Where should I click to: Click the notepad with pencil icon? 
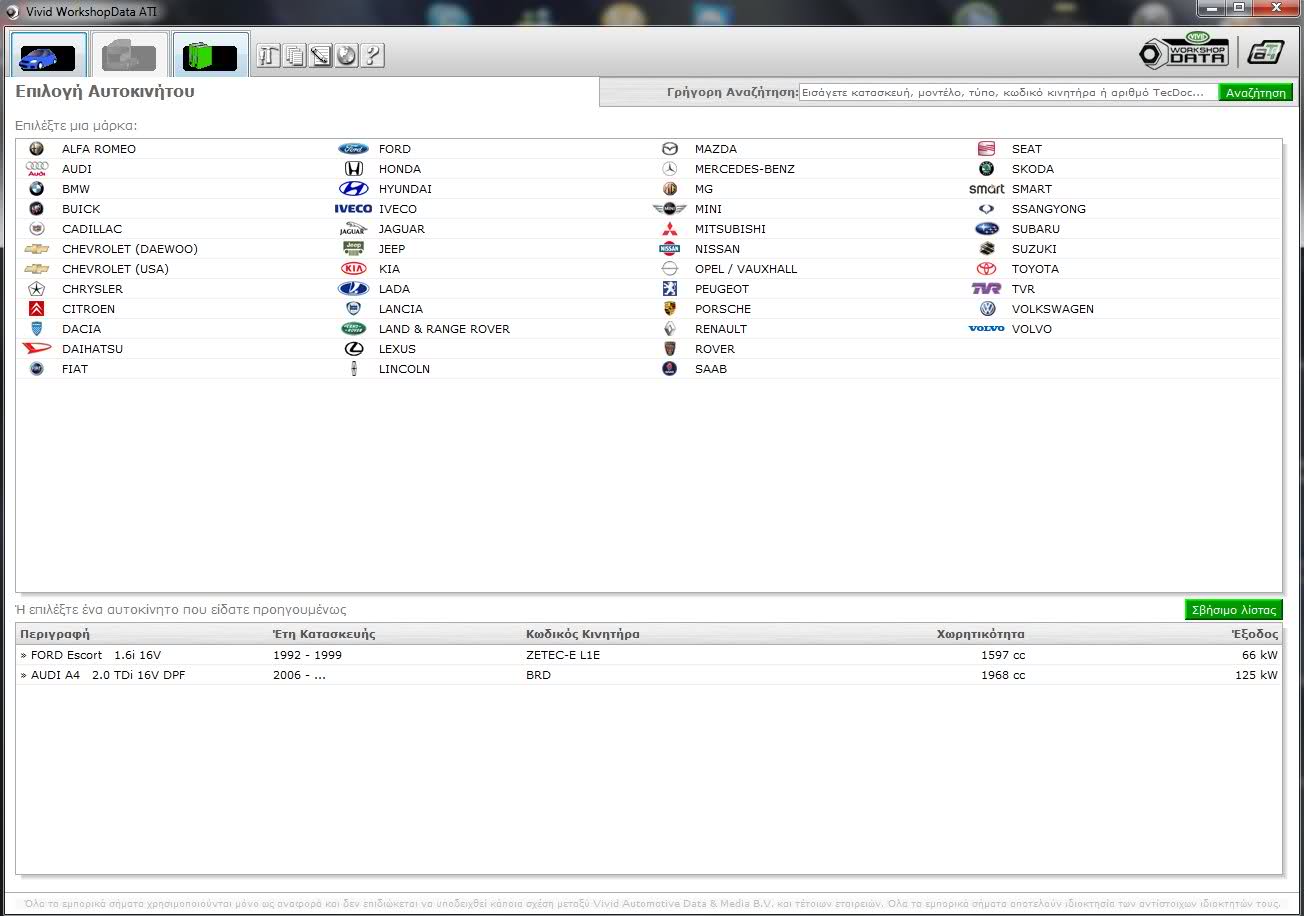click(x=320, y=56)
